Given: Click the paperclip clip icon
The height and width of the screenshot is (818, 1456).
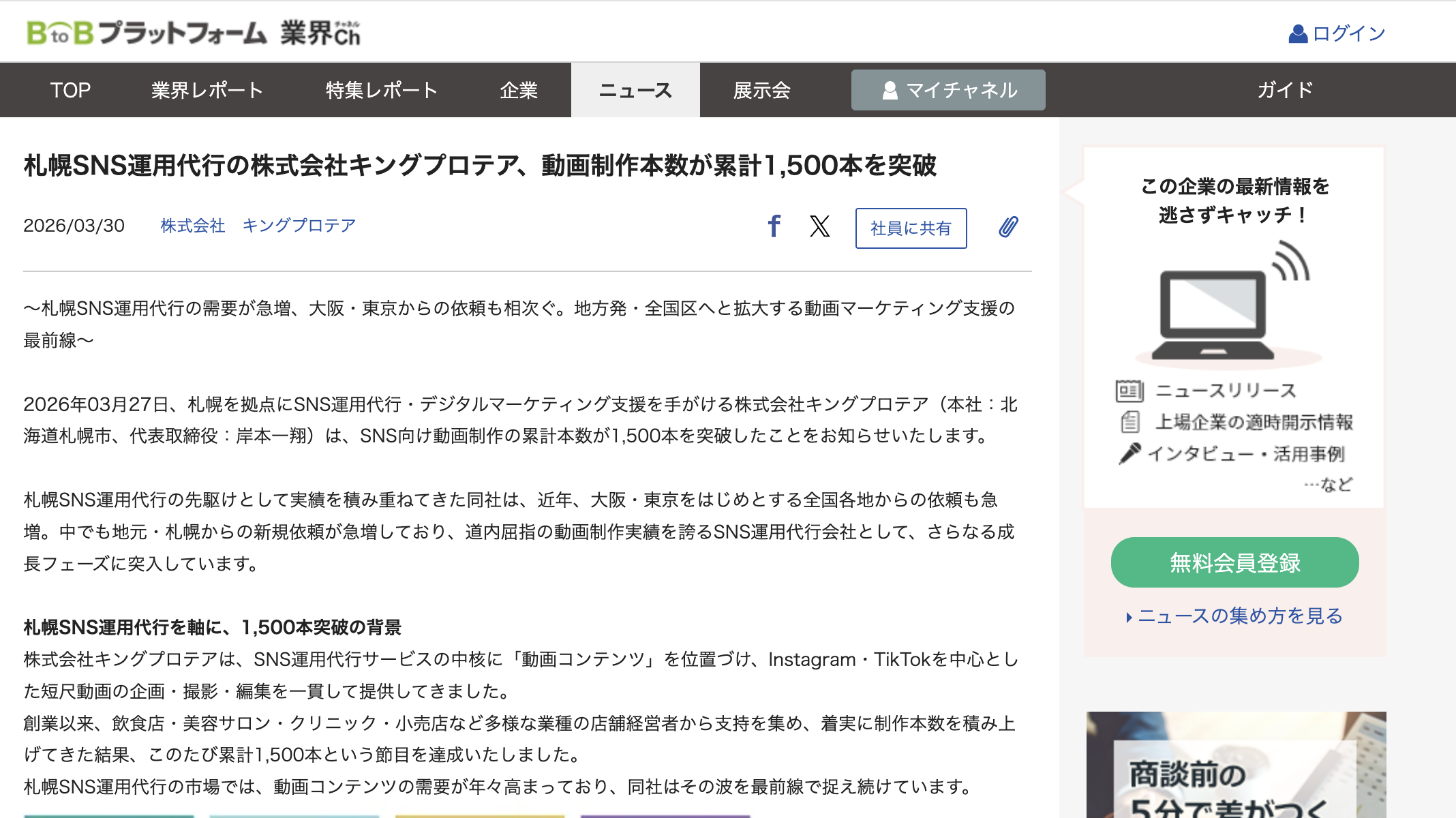Looking at the screenshot, I should [1008, 227].
